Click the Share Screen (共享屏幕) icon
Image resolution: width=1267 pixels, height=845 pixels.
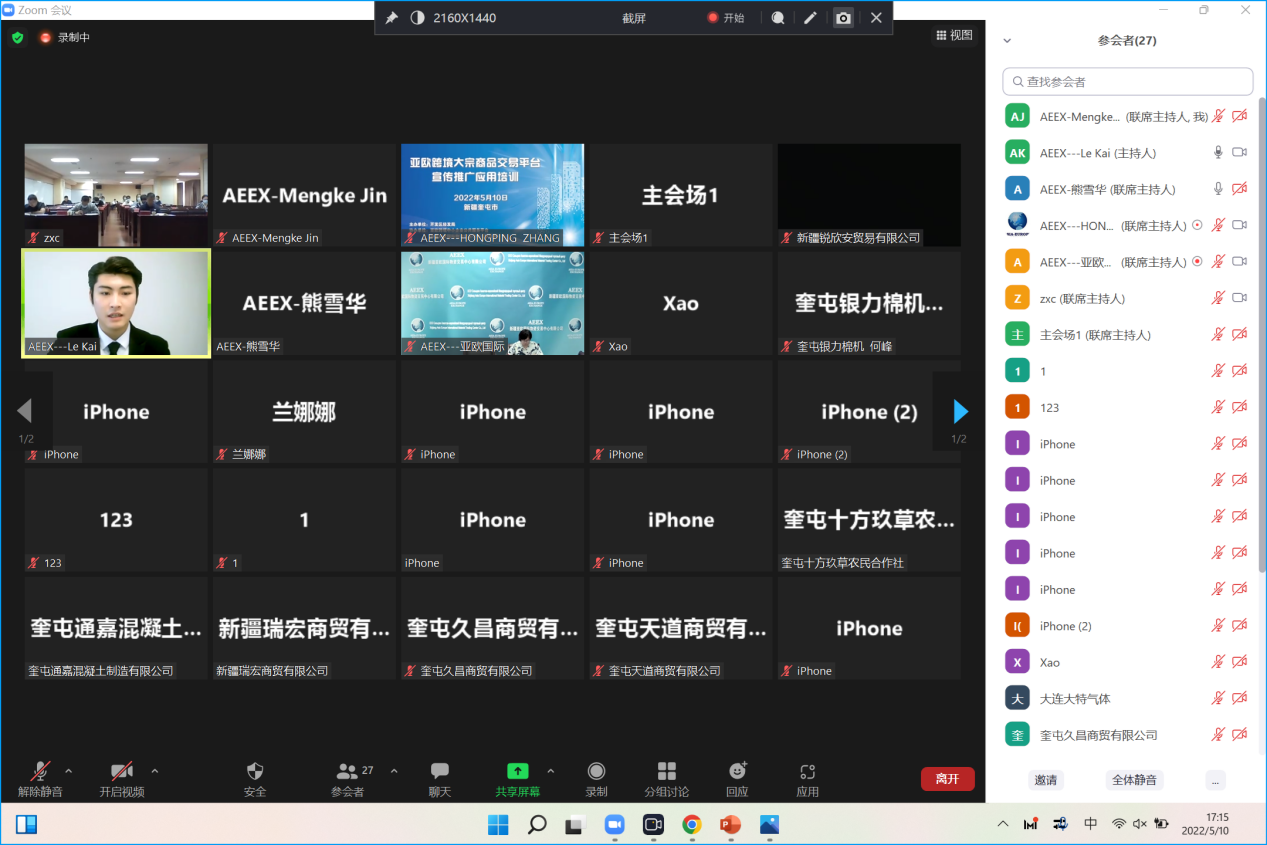517,771
